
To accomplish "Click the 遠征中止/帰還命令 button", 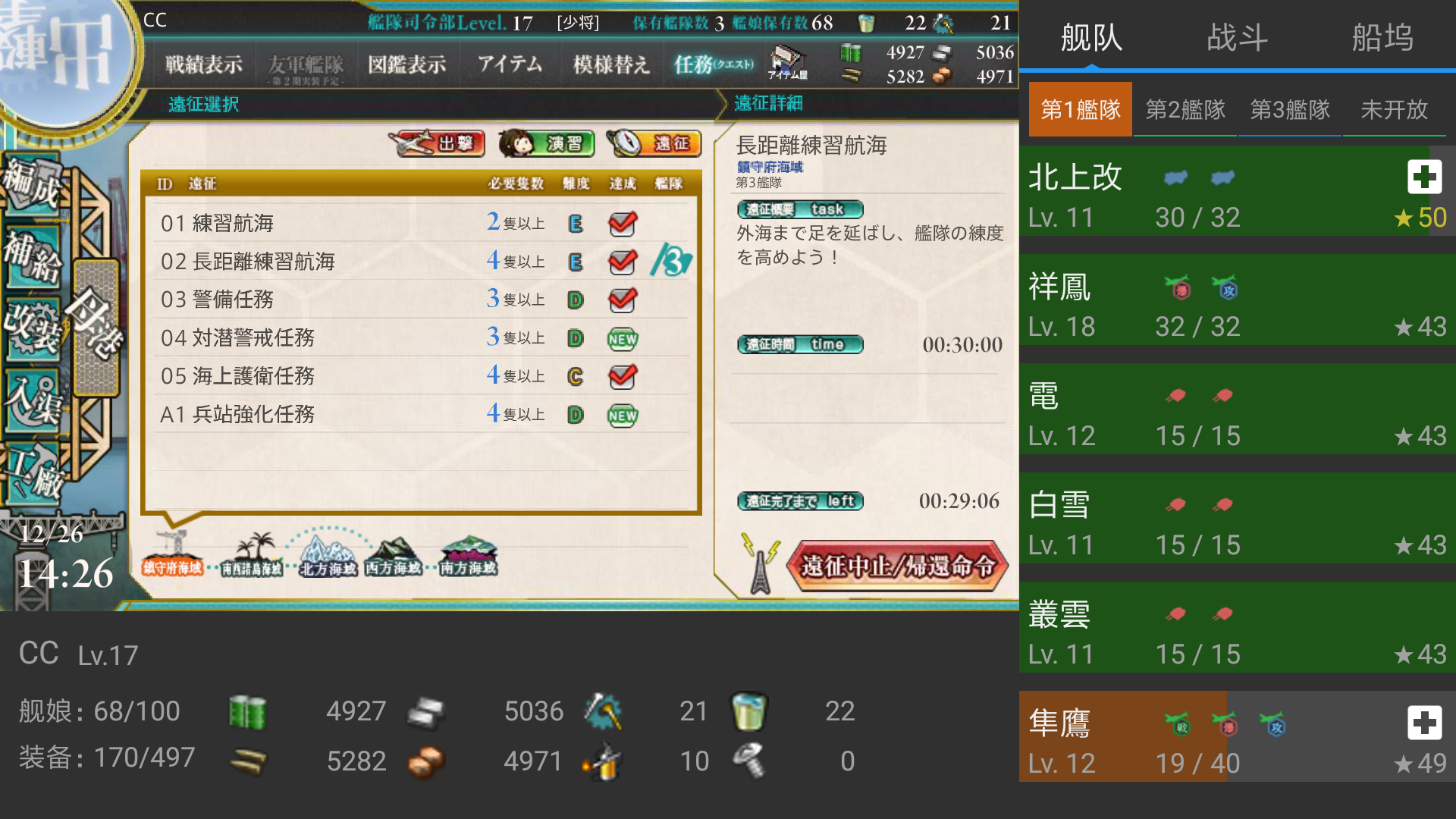I will tap(897, 565).
